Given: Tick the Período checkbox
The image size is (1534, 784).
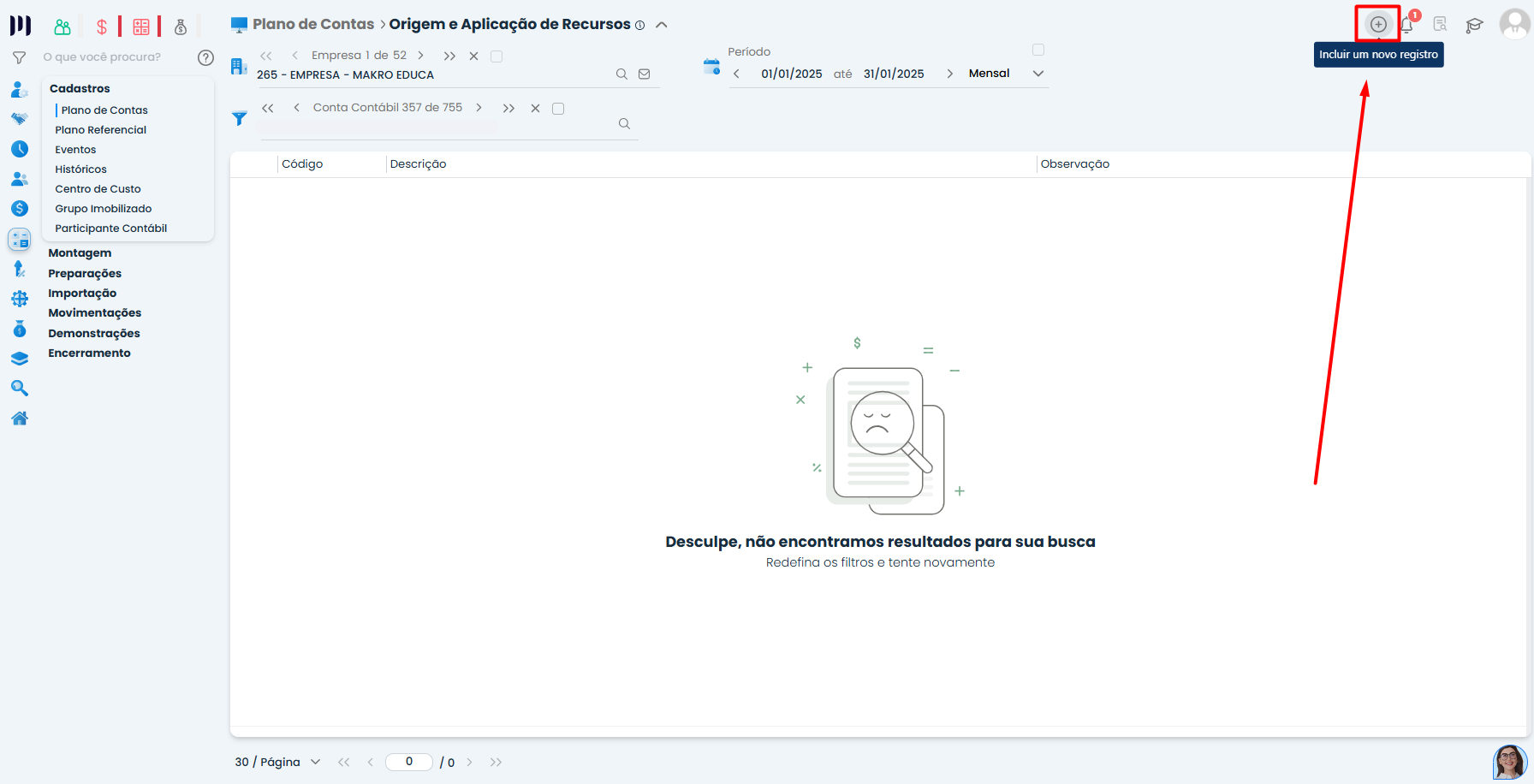Looking at the screenshot, I should (1038, 50).
